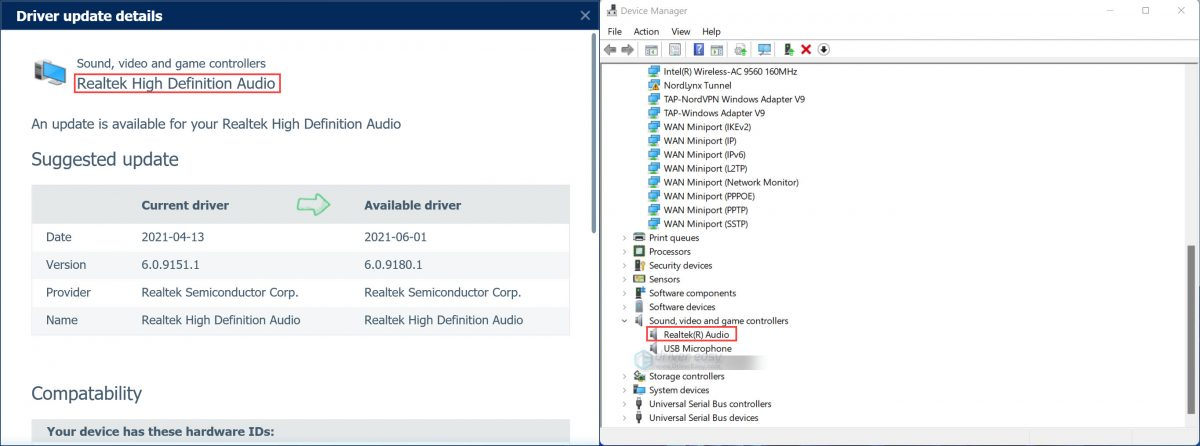The image size is (1200, 446).
Task: Expand the Storage controllers node
Action: (x=625, y=376)
